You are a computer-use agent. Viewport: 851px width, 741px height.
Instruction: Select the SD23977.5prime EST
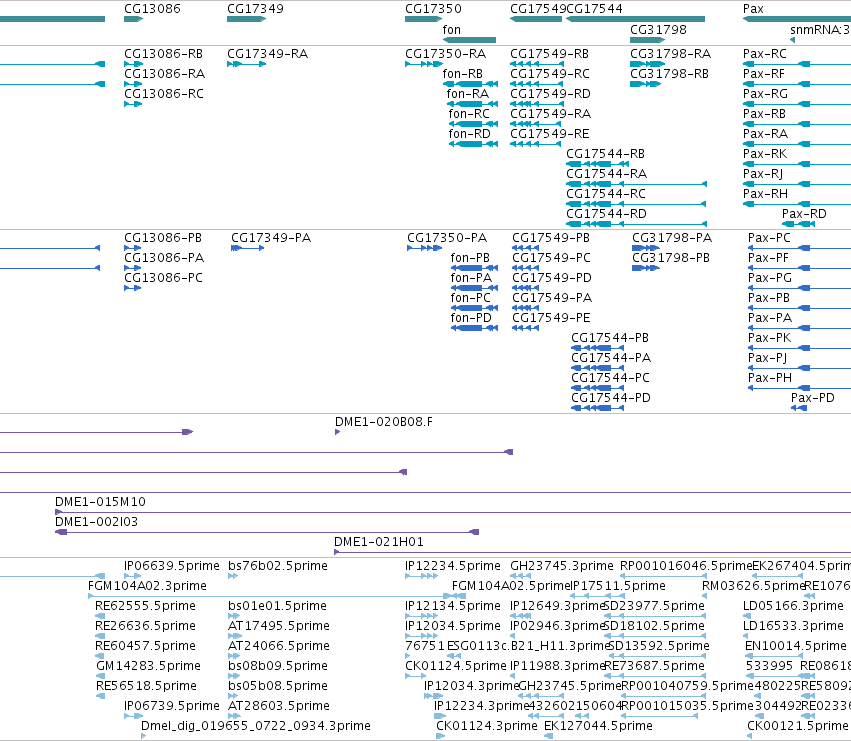click(x=656, y=616)
